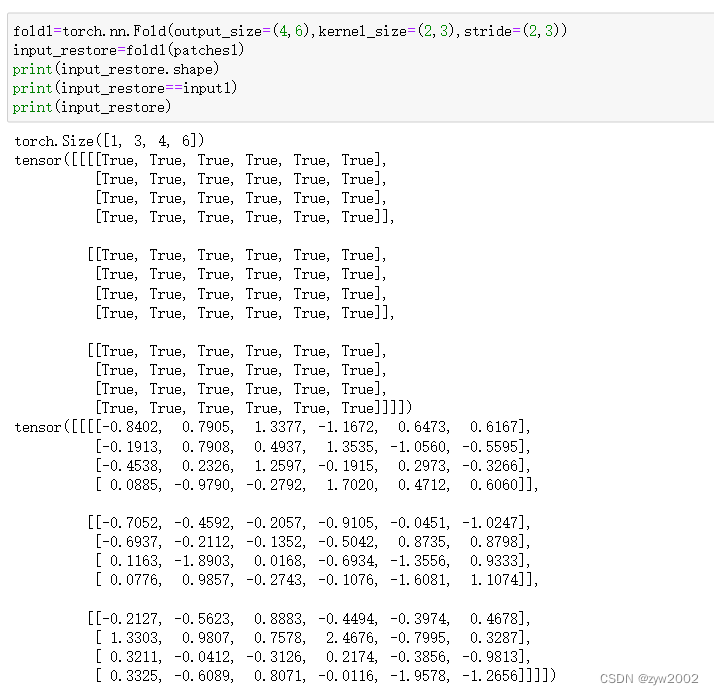Screen dimensions: 714x695
Task: Click the print(input_restore==input1) line
Action: (125, 88)
